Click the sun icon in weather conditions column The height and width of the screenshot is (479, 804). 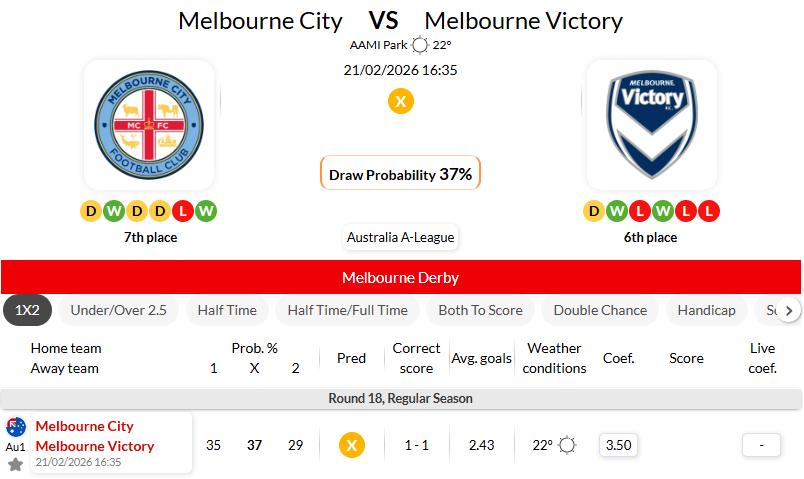tap(567, 445)
